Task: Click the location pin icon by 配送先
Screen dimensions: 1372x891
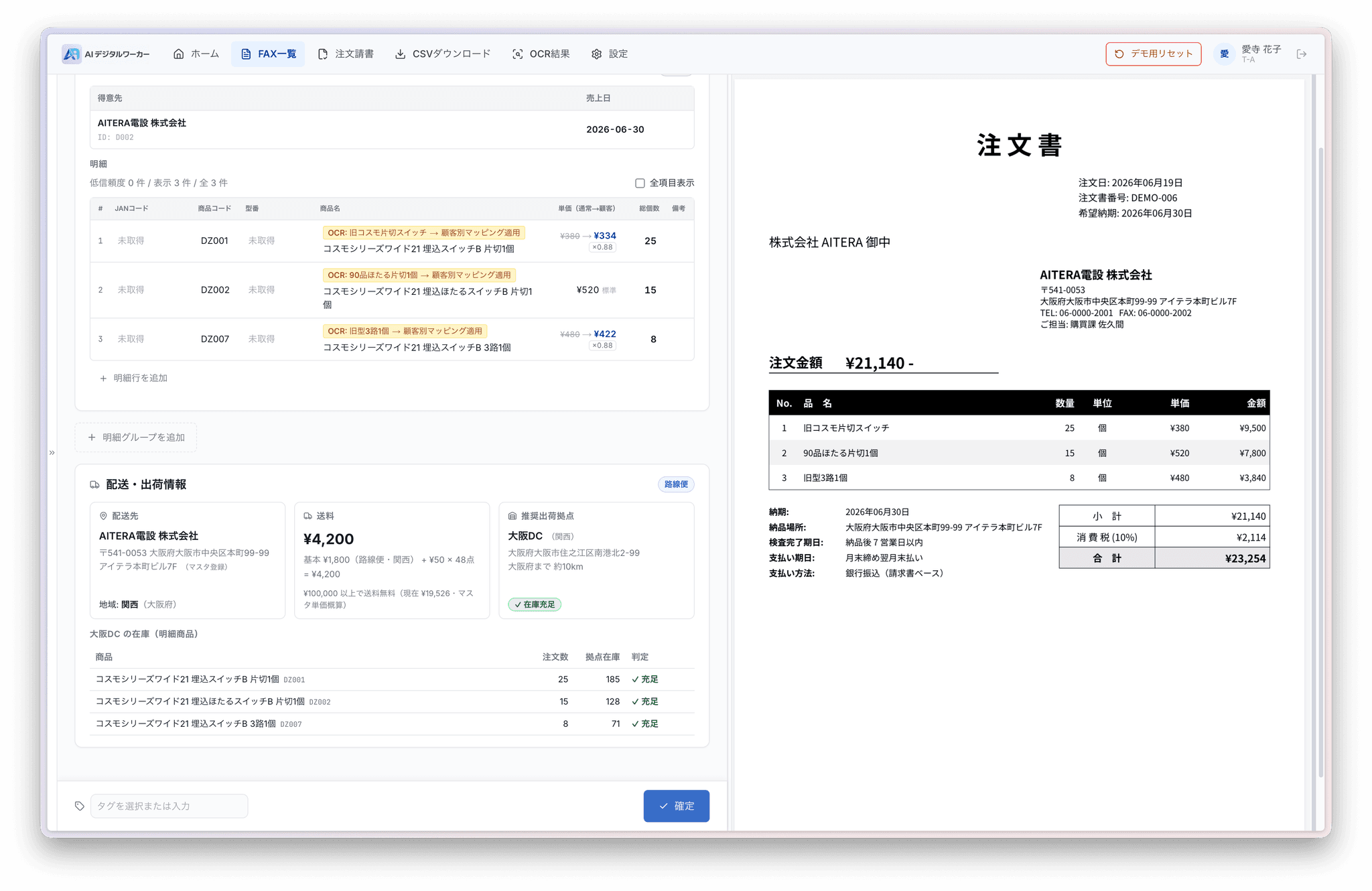Action: click(x=103, y=516)
